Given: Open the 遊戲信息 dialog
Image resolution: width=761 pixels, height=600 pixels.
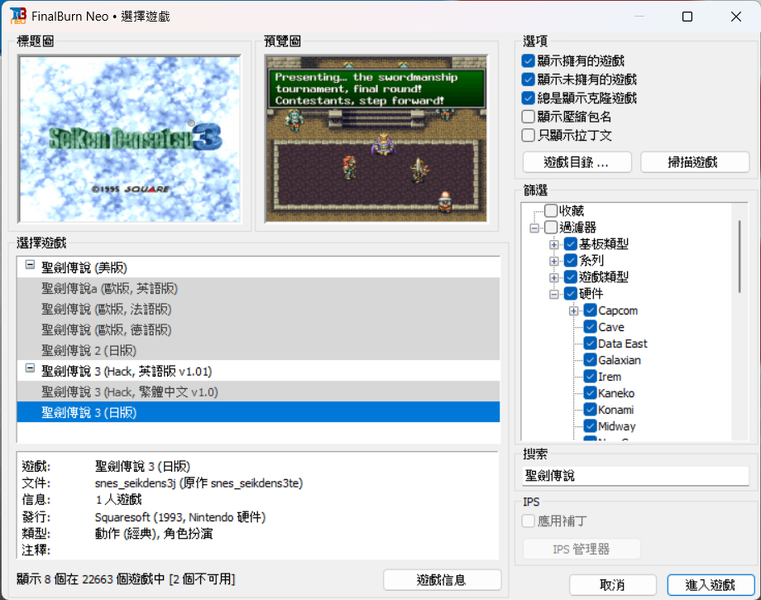Looking at the screenshot, I should click(x=442, y=580).
